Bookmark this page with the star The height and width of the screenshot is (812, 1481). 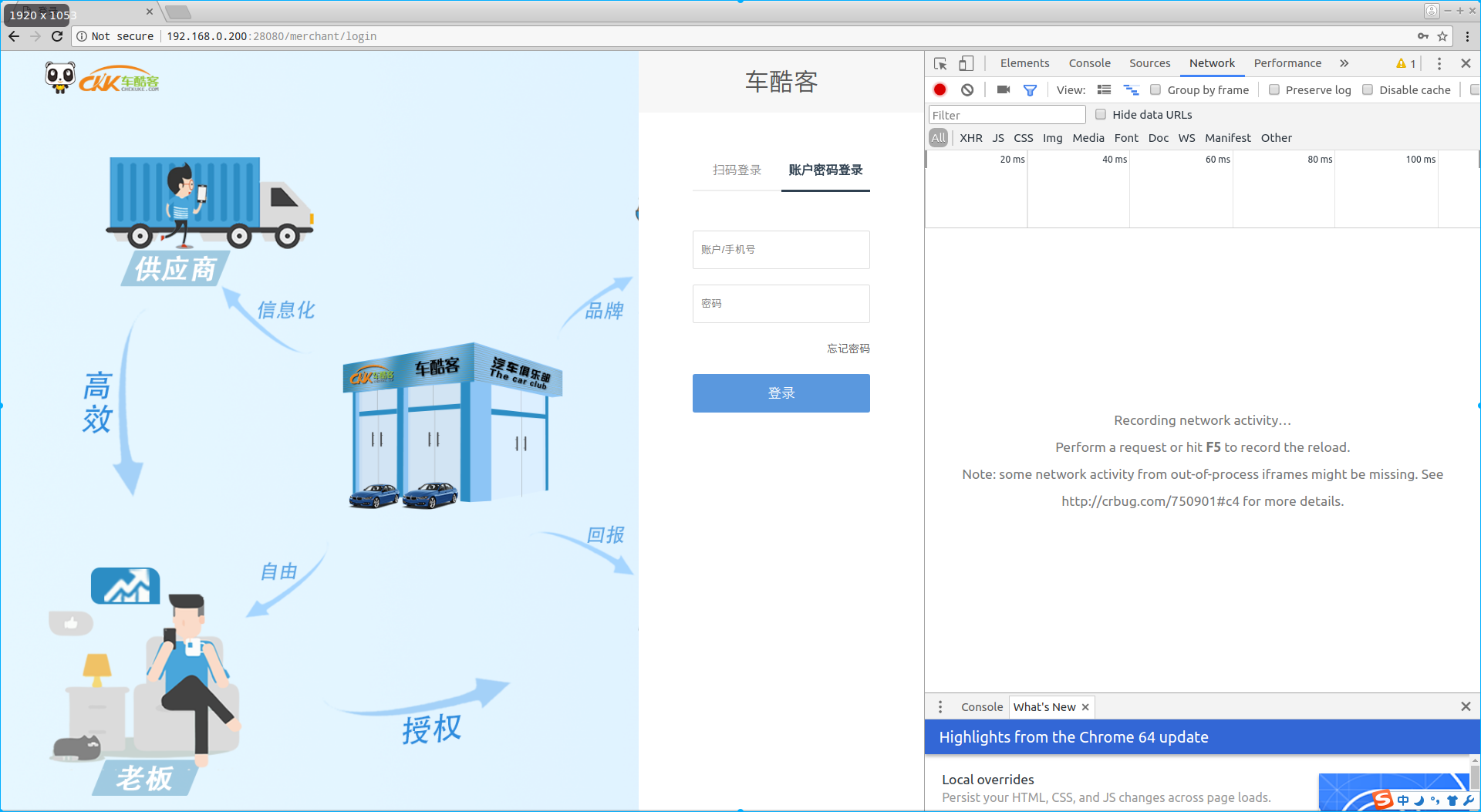pyautogui.click(x=1442, y=36)
